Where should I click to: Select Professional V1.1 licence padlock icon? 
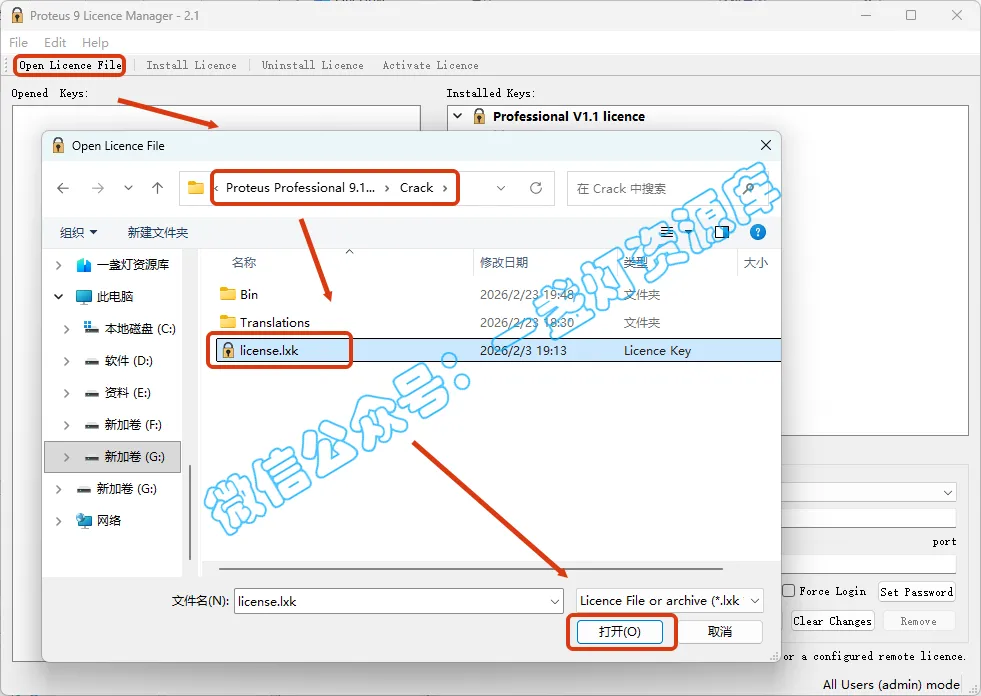click(479, 116)
